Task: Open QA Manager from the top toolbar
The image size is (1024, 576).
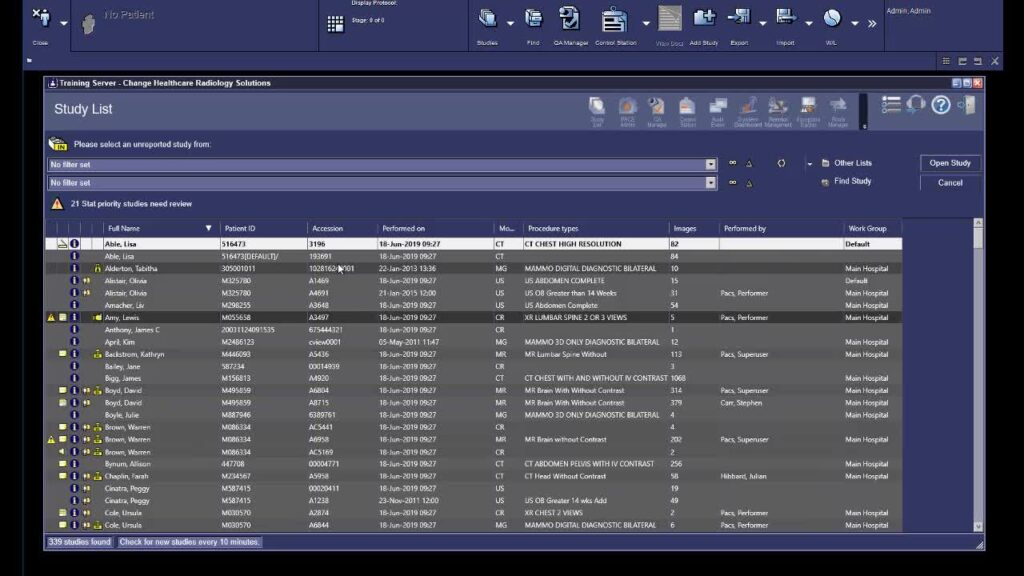Action: [x=569, y=18]
